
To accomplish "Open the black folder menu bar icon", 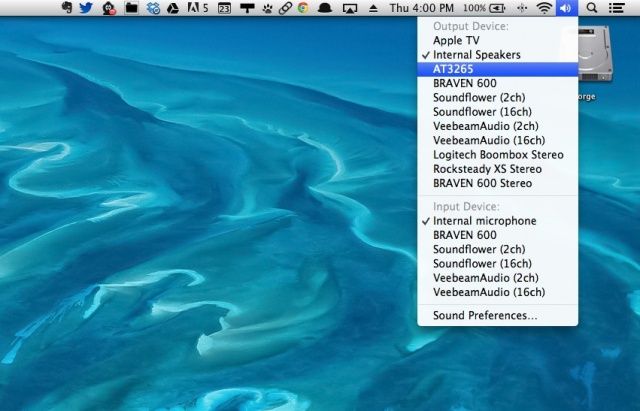I will (x=131, y=7).
